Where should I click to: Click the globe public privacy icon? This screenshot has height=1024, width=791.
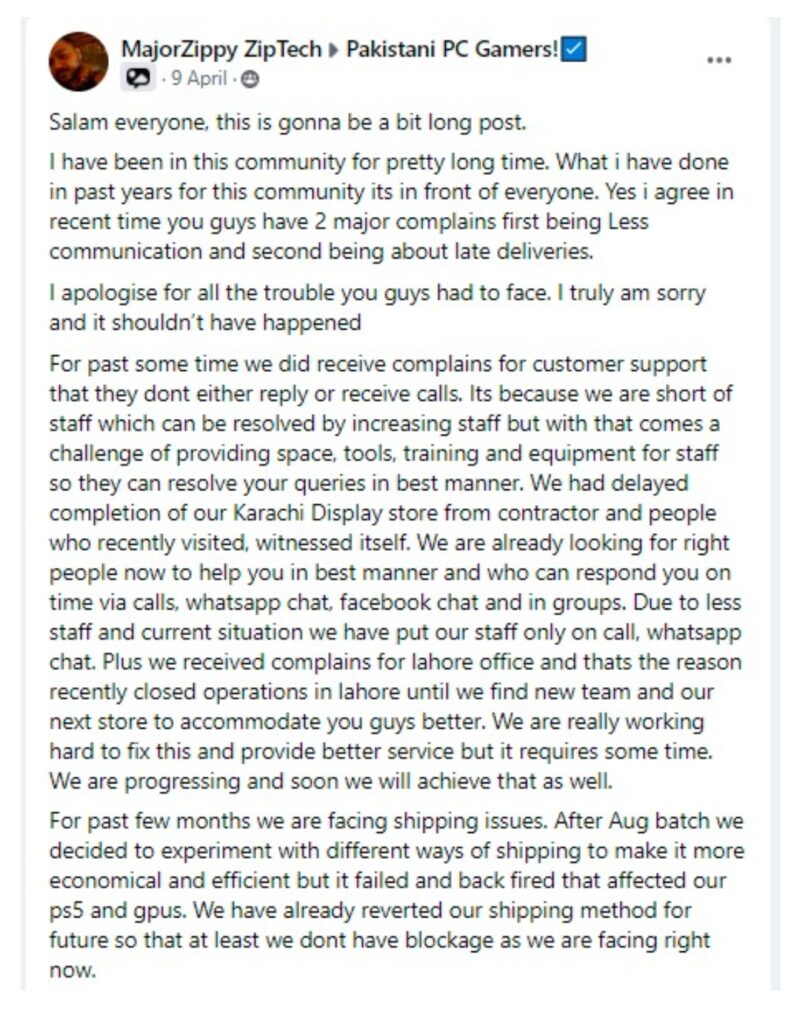(x=250, y=80)
